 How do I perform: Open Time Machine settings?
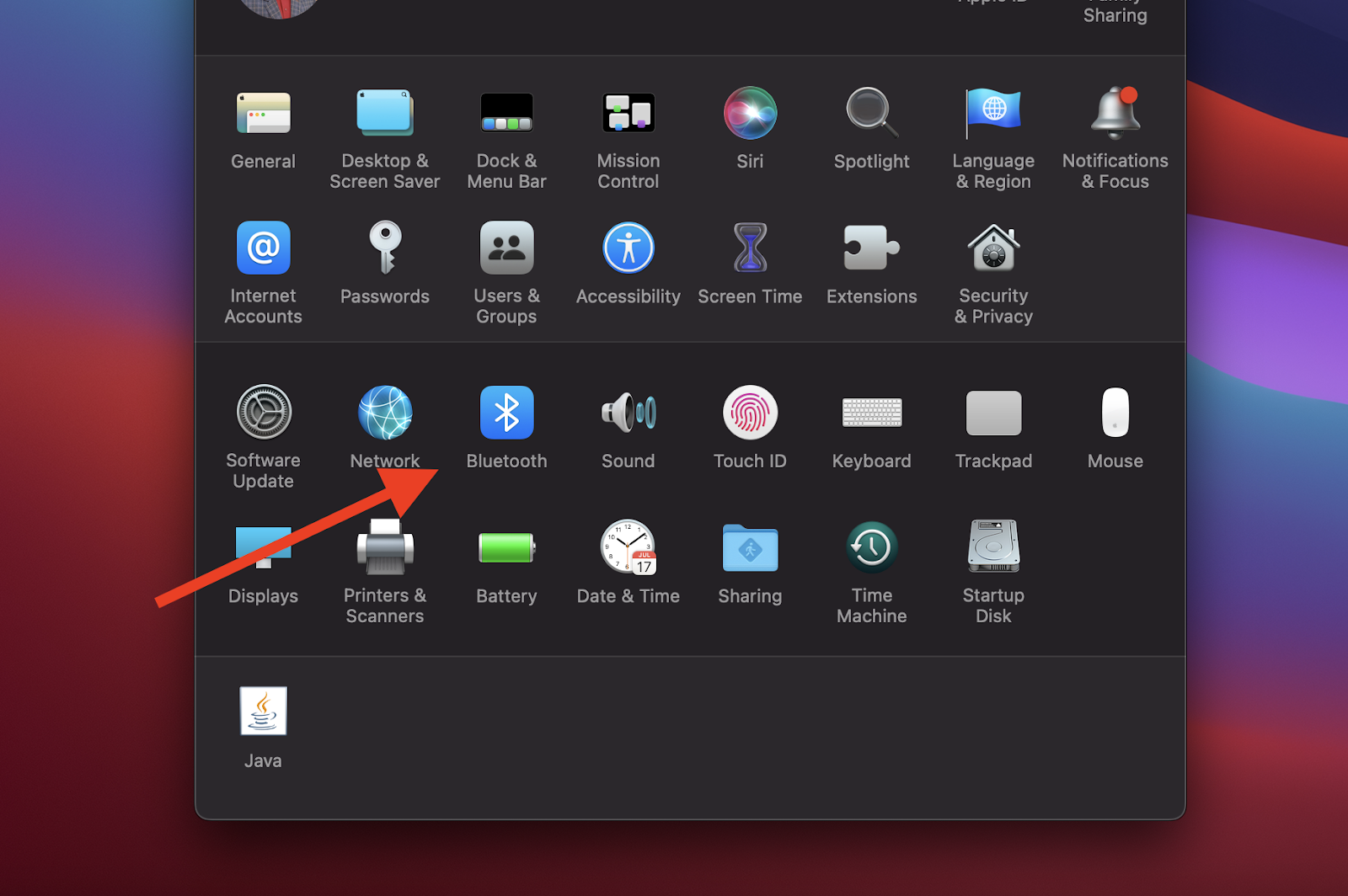[x=872, y=547]
